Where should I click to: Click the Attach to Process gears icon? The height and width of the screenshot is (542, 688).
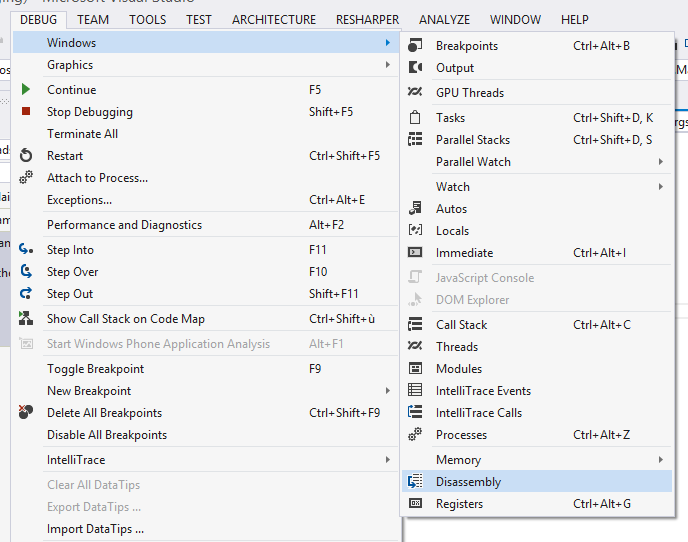pos(26,177)
